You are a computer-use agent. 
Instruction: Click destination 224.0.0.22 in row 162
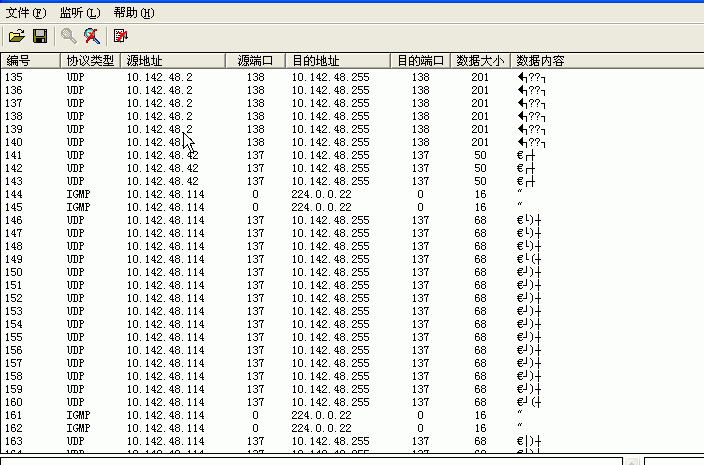(x=321, y=429)
